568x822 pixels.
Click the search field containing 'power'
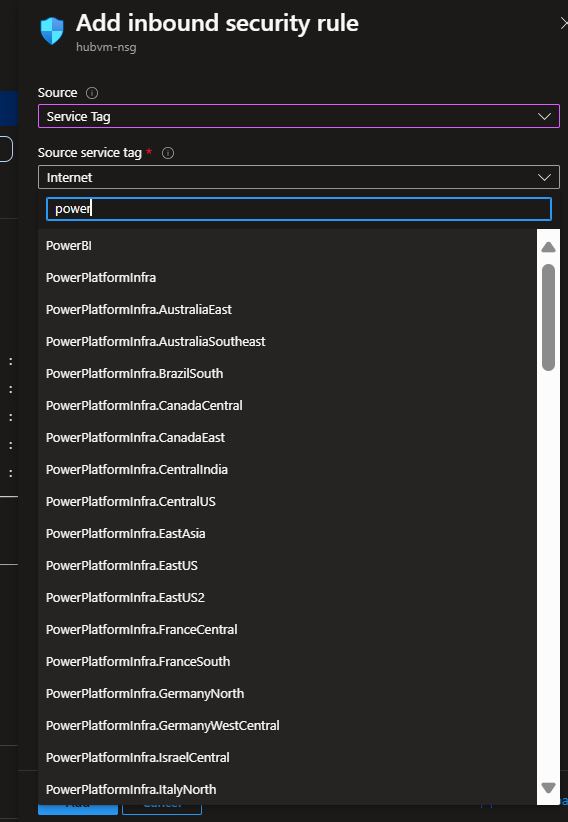(x=298, y=209)
